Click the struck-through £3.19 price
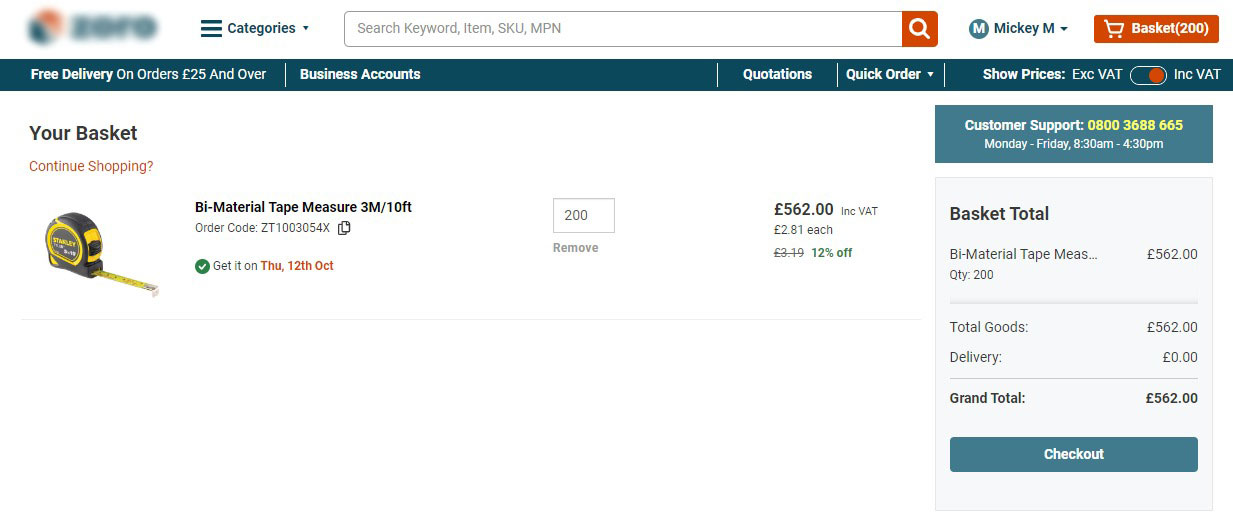Screen dimensions: 1233x527 (x=789, y=253)
